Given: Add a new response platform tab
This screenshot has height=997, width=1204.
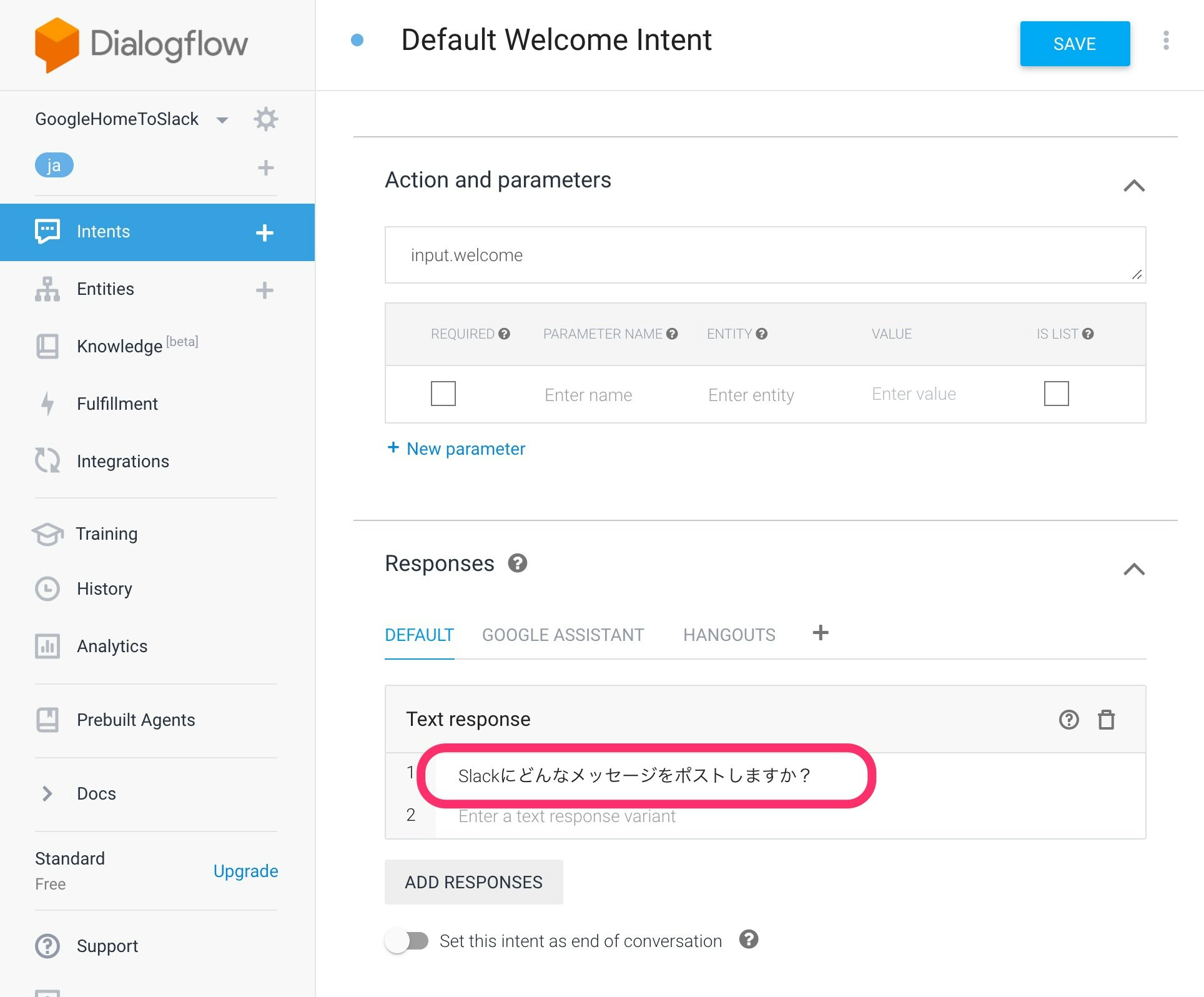Looking at the screenshot, I should [x=821, y=633].
